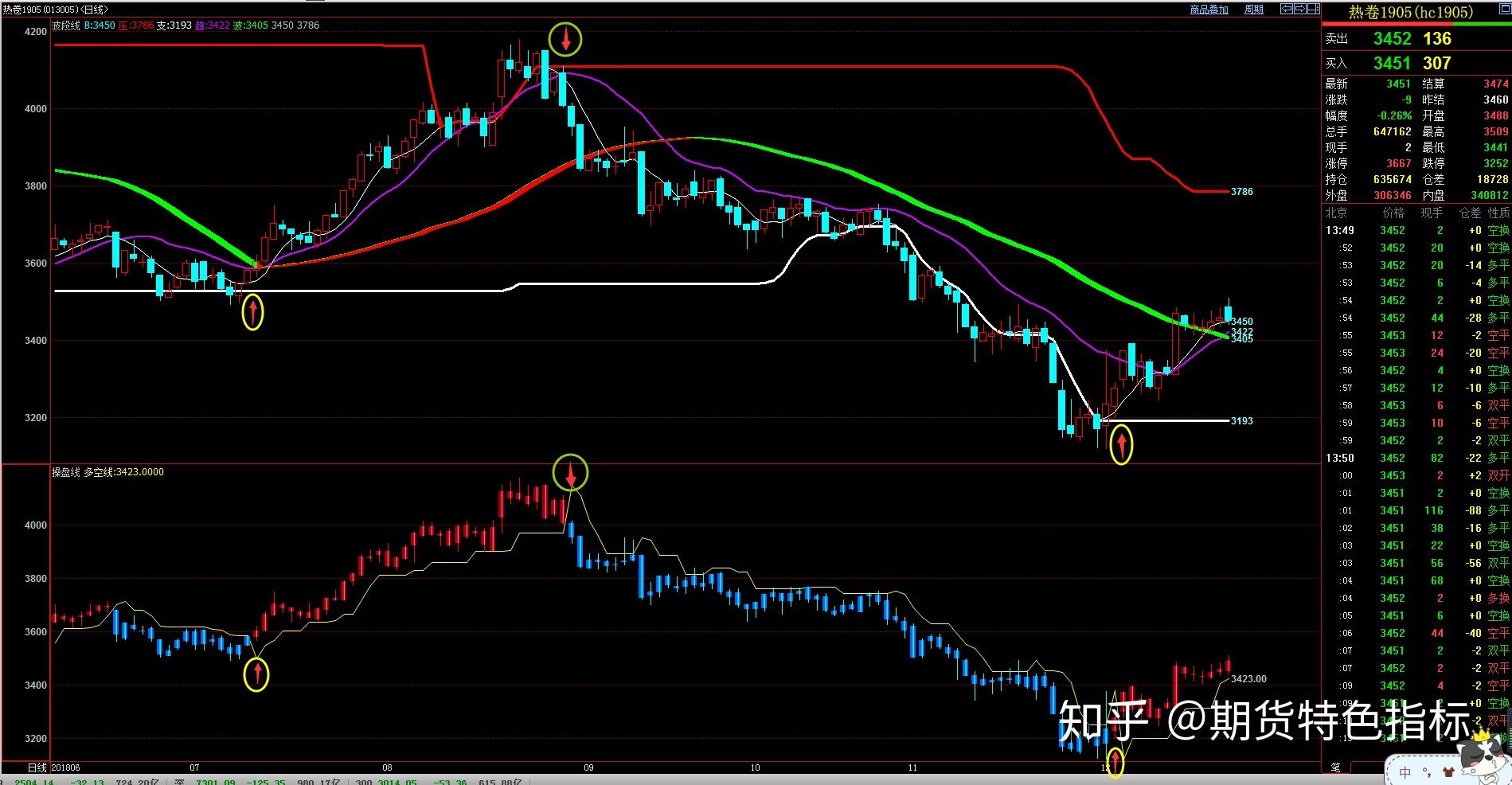Viewport: 1512px width, 785px height.
Task: Open the 商品叠加 overlay link
Action: coord(1209,10)
